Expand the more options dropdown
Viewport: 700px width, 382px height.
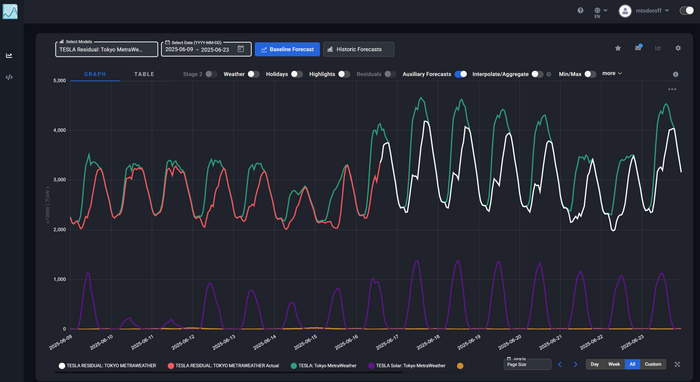(612, 74)
